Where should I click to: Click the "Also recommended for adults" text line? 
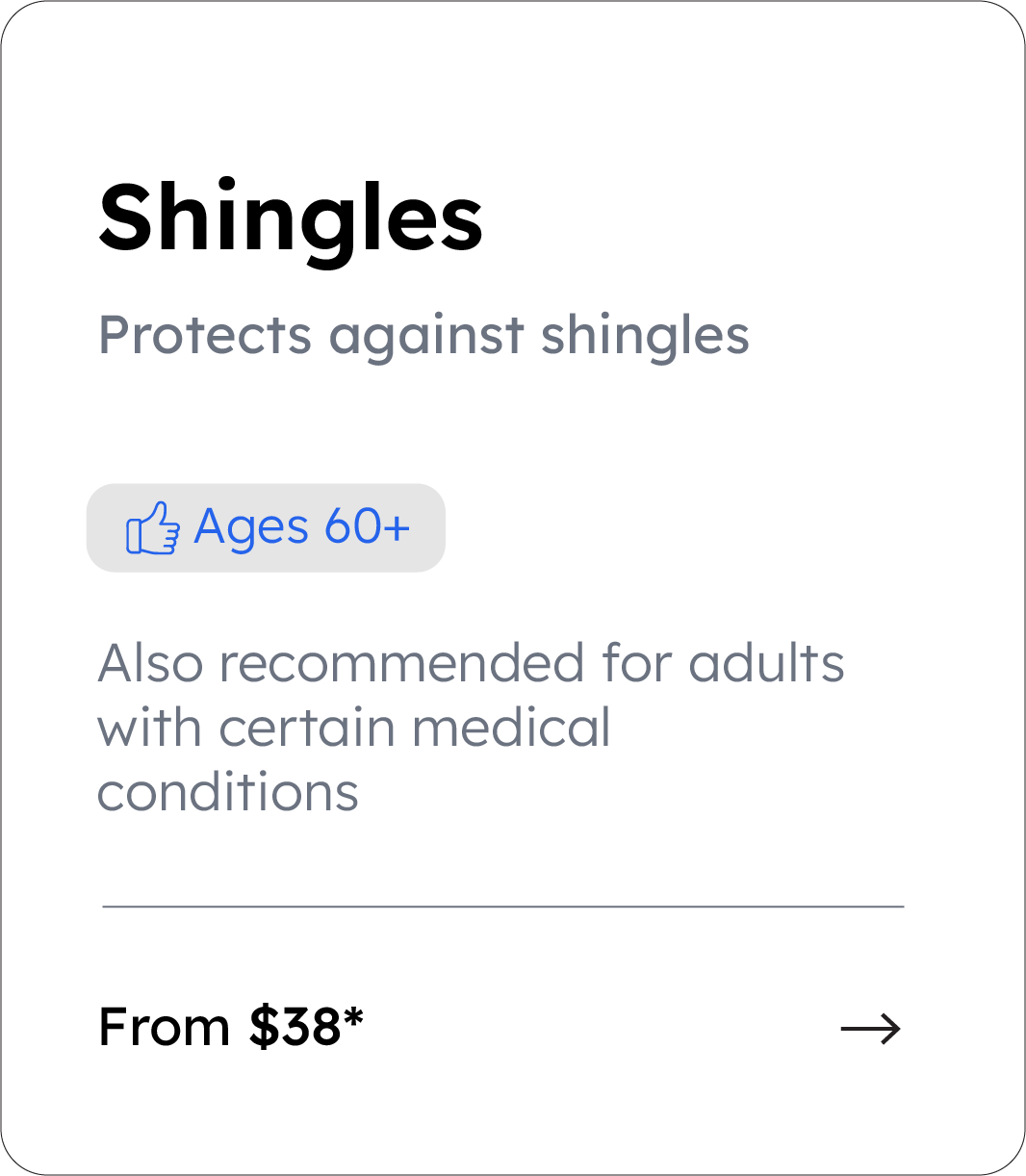pos(471,664)
